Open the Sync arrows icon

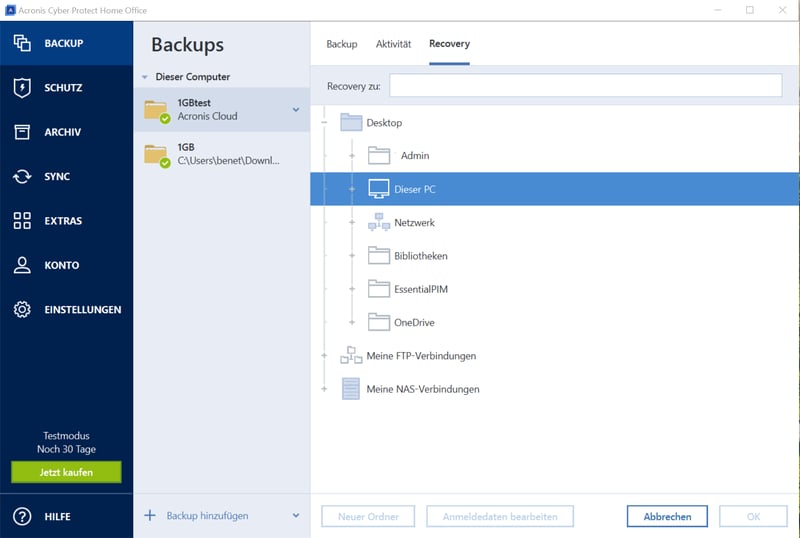point(22,177)
